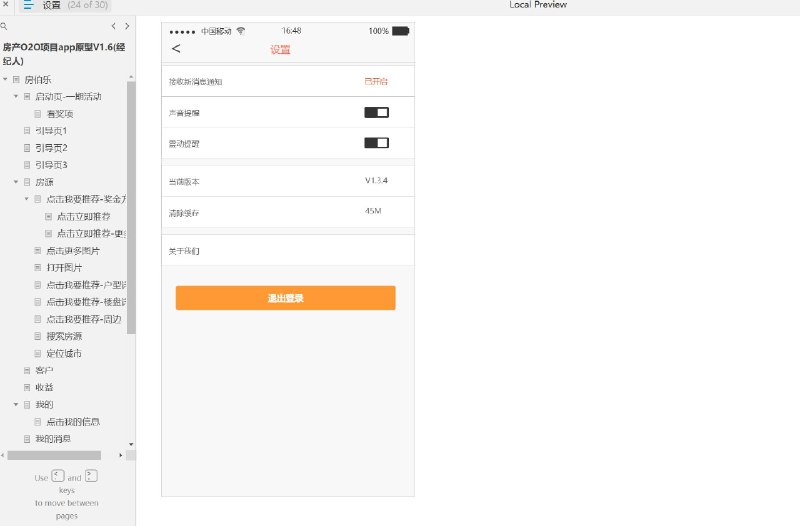
Task: Click the sitemap vertical scrollbar thumb
Action: 131,207
